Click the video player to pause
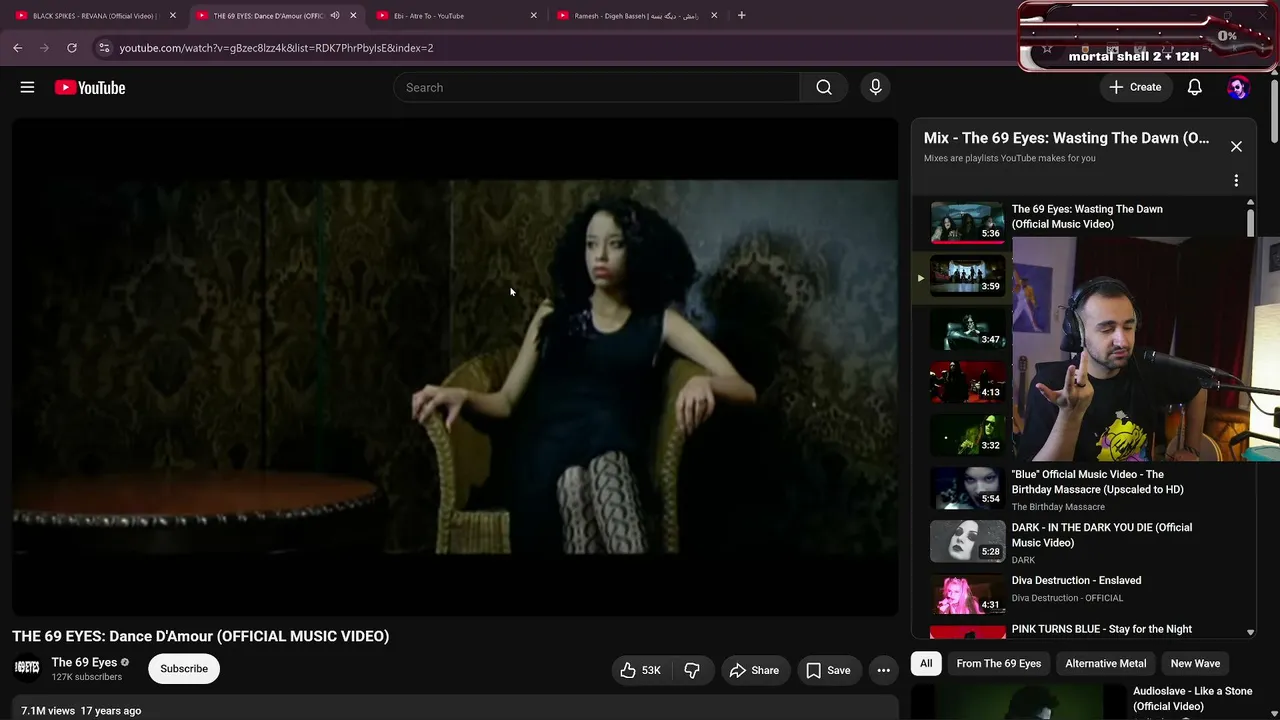Image resolution: width=1280 pixels, height=720 pixels. coord(455,367)
